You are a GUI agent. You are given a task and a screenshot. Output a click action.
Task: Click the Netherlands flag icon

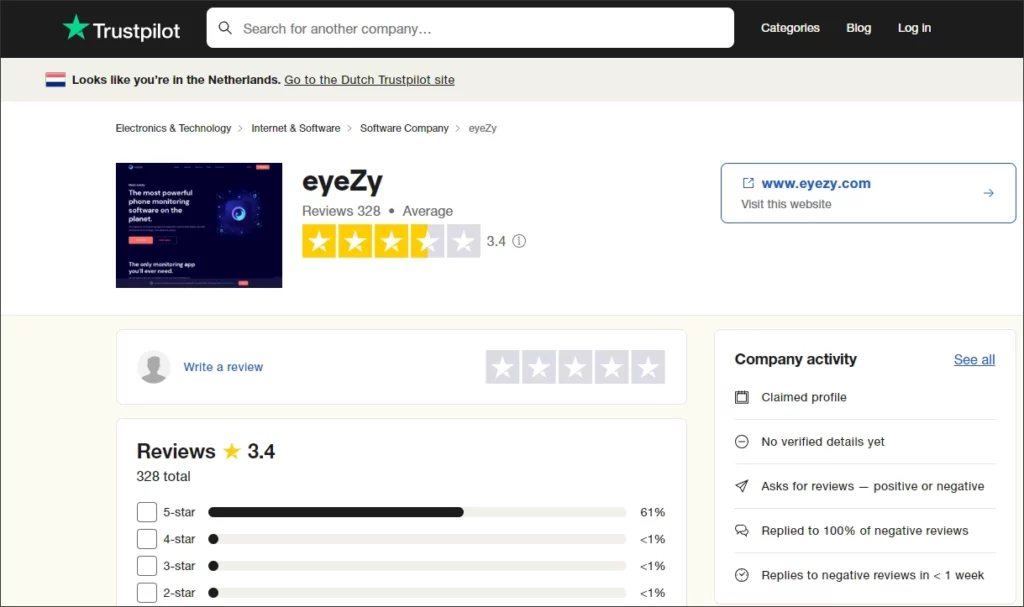(x=56, y=80)
